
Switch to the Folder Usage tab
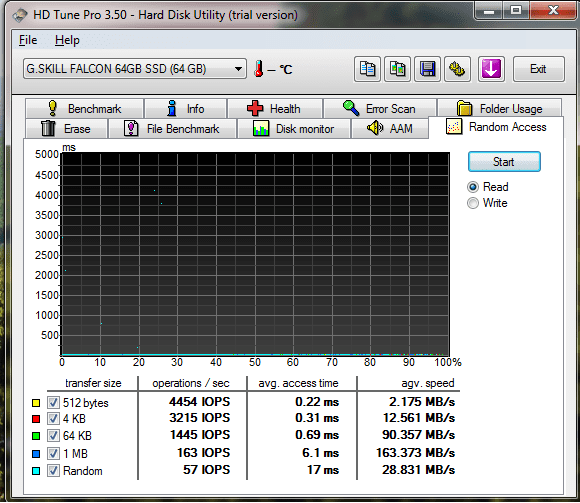click(500, 108)
